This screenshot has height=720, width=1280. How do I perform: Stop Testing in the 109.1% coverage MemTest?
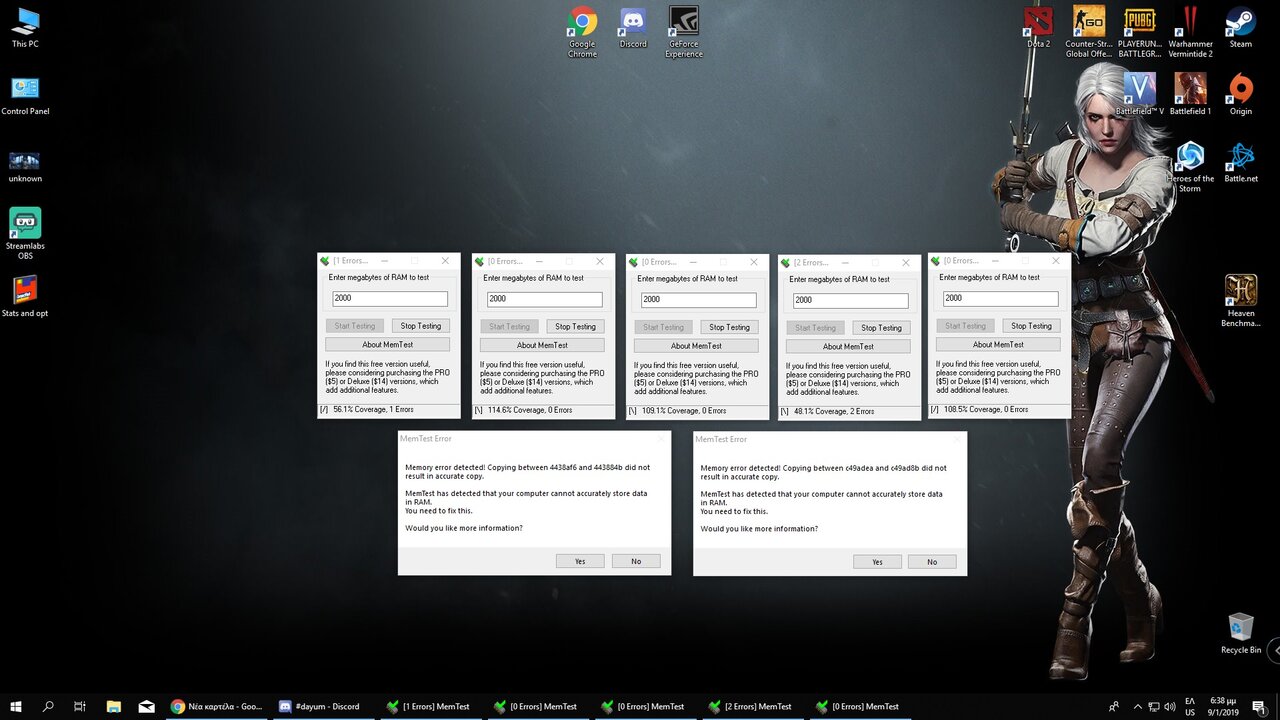pos(729,327)
